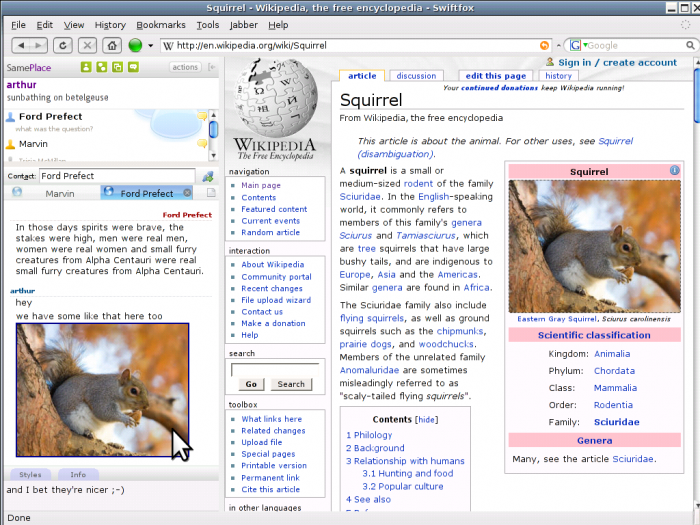Open the Random article link

tap(270, 232)
